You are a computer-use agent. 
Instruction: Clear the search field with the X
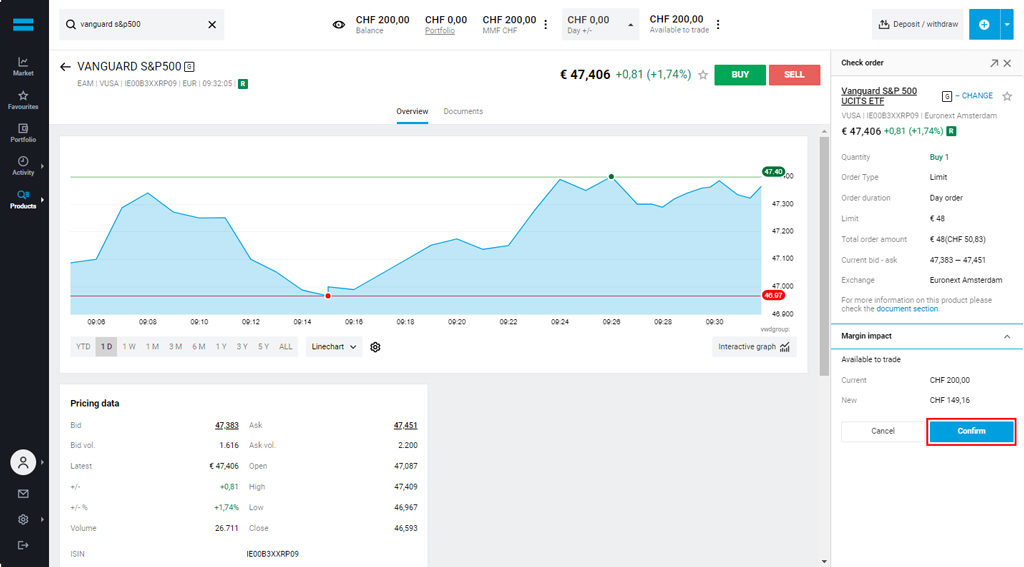211,25
